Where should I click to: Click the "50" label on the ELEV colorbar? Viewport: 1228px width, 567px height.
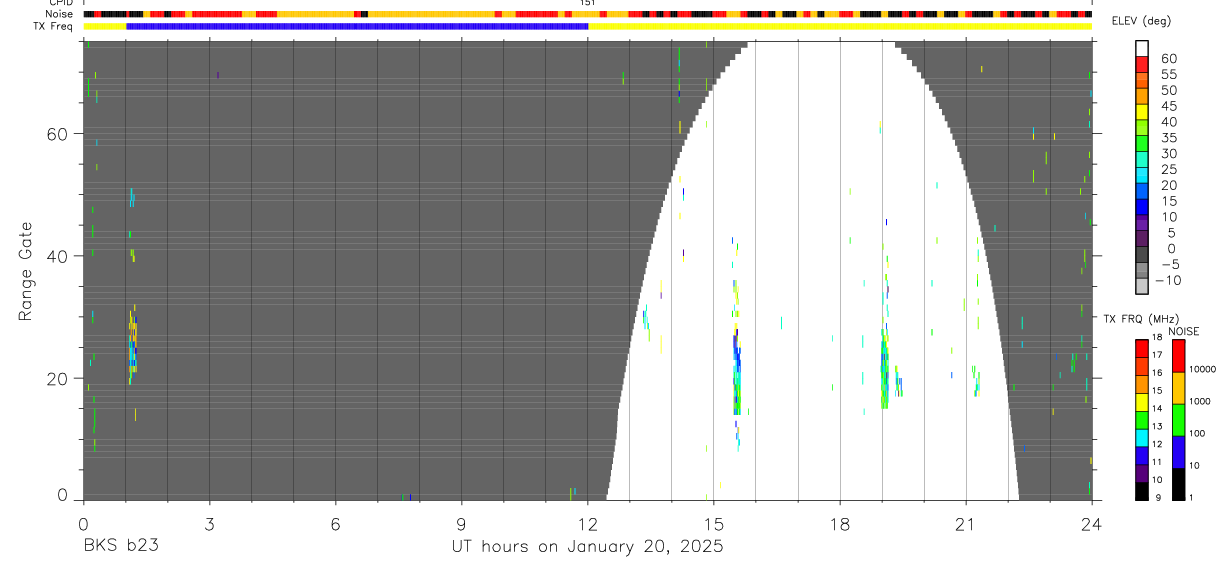1169,91
